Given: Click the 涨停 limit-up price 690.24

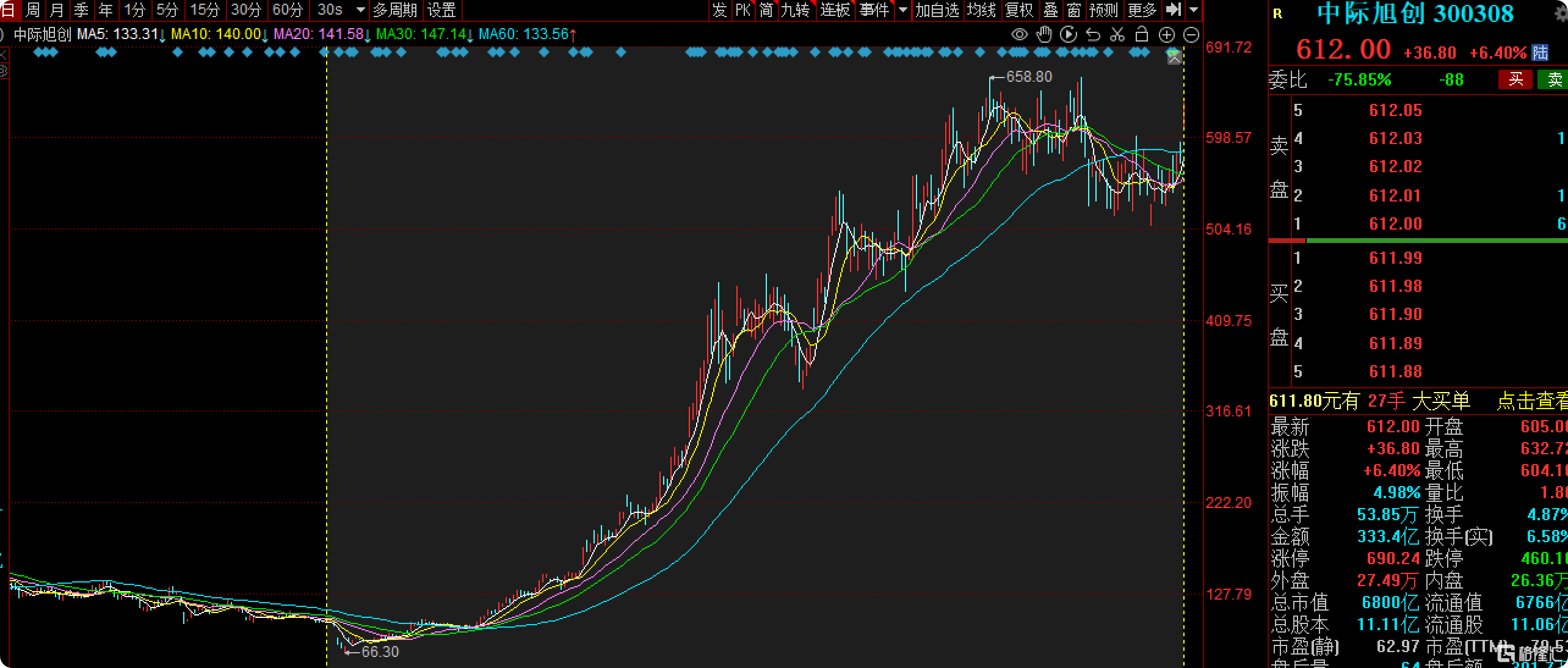Looking at the screenshot, I should coord(1393,559).
